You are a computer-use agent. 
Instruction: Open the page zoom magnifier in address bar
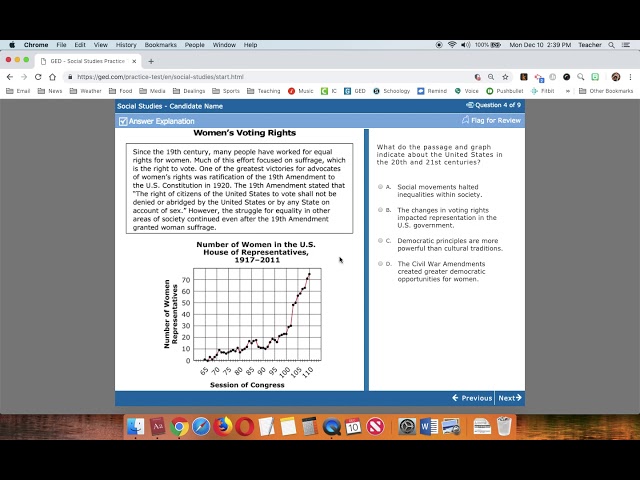pos(491,77)
